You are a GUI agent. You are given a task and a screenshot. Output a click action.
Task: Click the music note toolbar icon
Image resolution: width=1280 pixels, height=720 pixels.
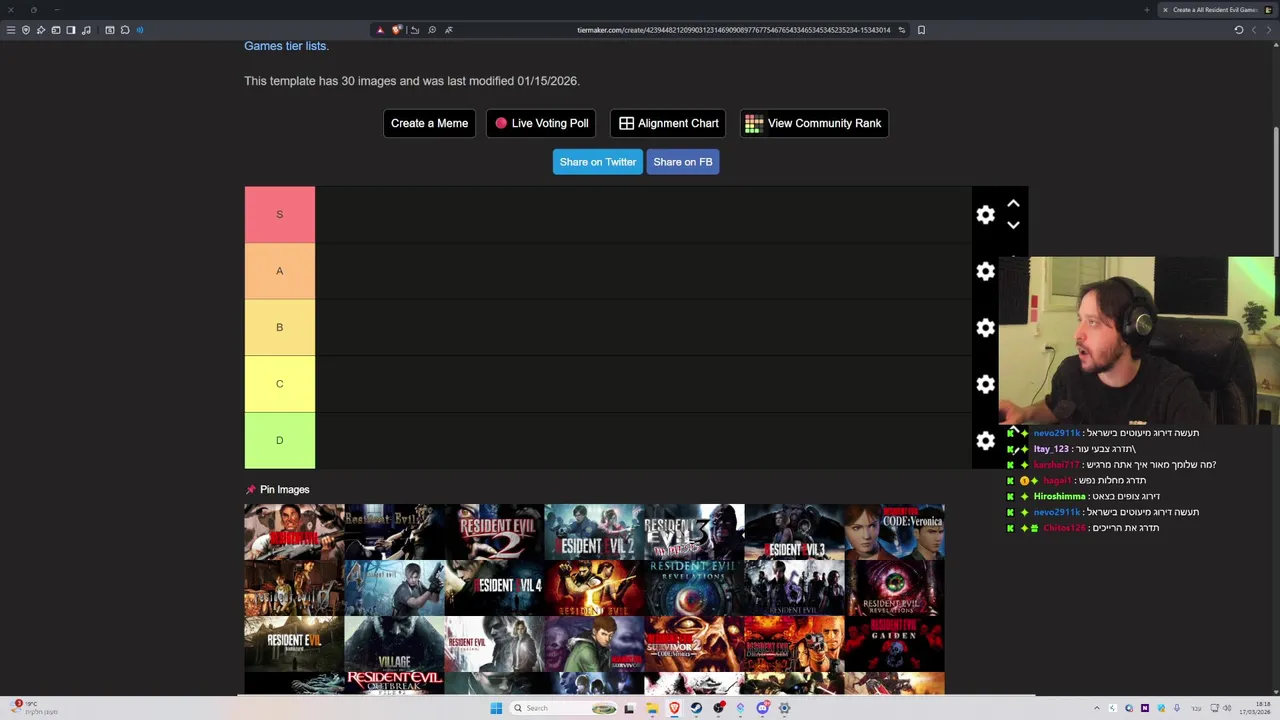tap(86, 30)
